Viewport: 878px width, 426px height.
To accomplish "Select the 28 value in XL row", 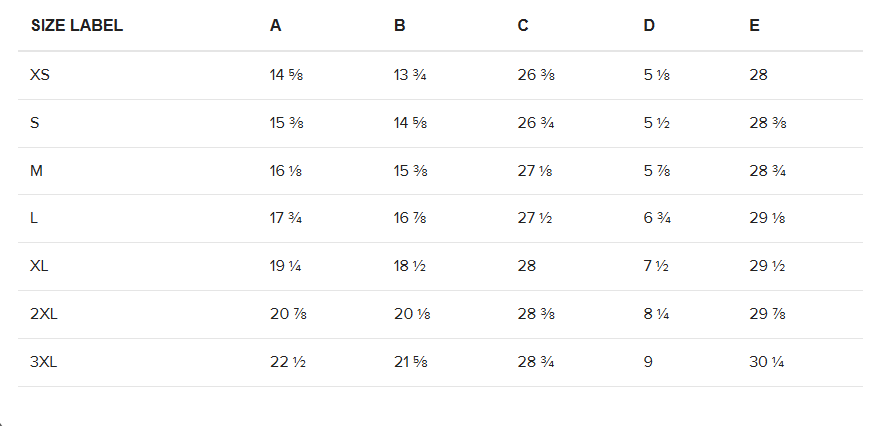I will (x=527, y=266).
